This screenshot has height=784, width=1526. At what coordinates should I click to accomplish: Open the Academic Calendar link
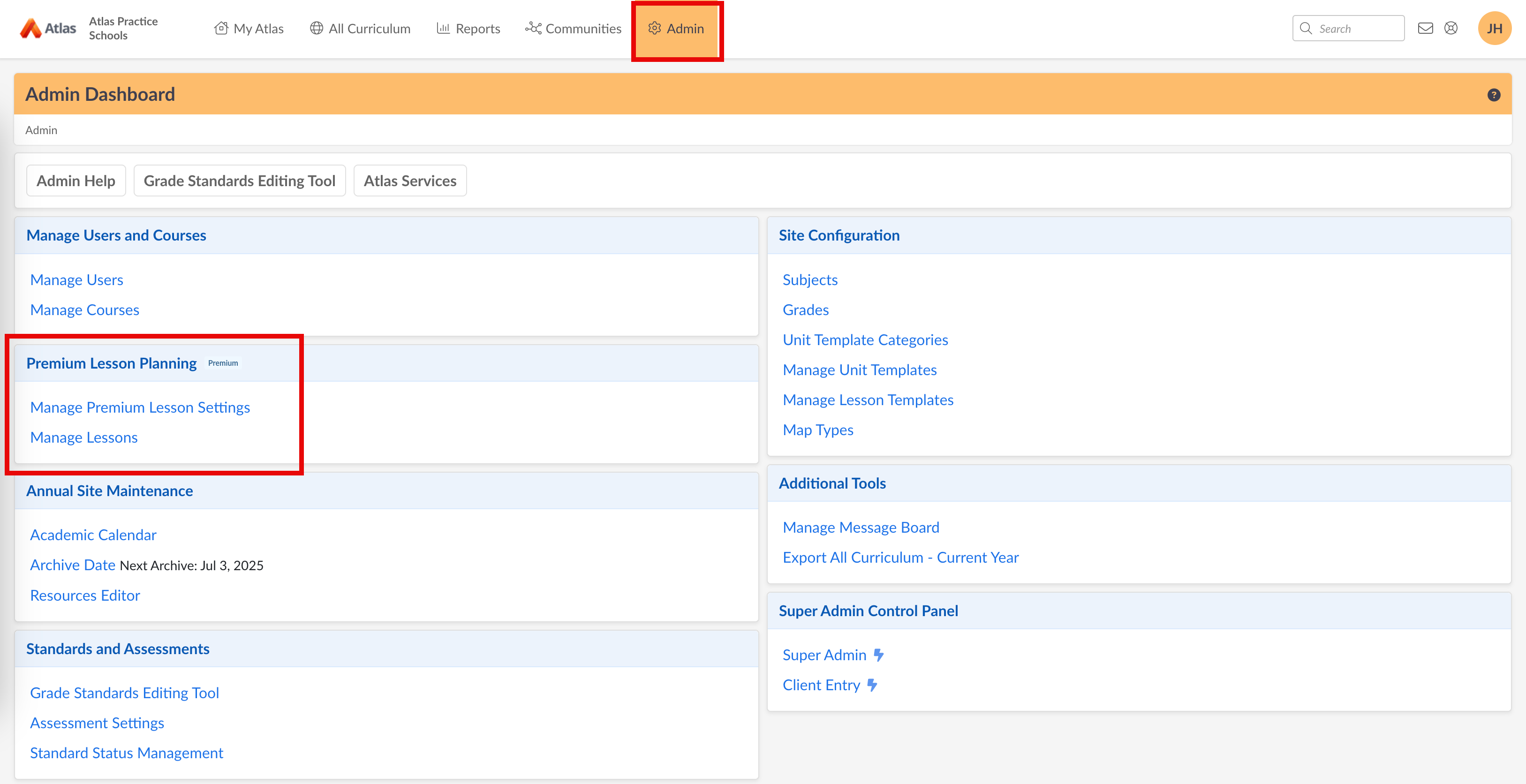coord(93,535)
